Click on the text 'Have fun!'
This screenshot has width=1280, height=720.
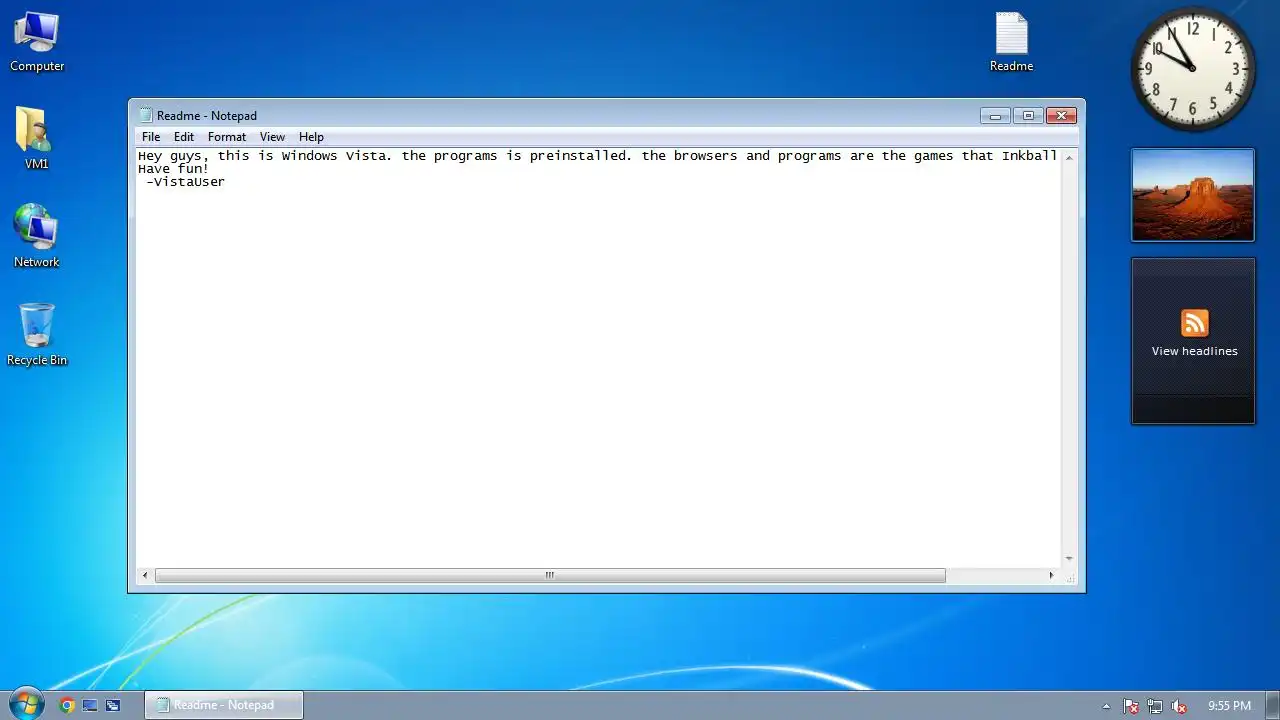174,168
